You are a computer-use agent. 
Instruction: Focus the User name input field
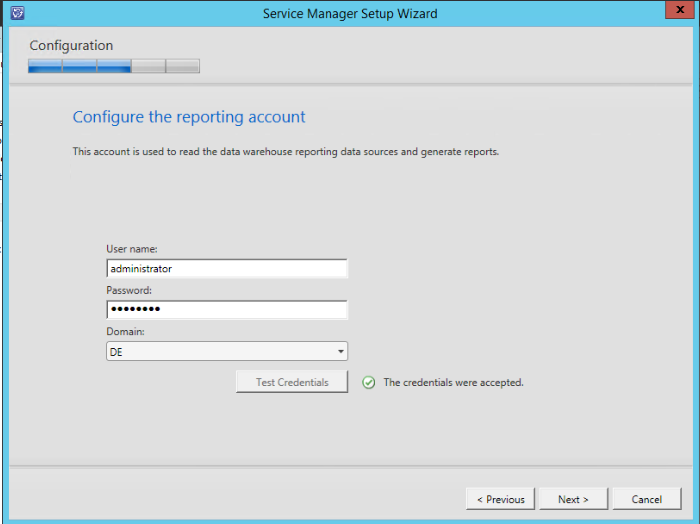tap(226, 269)
